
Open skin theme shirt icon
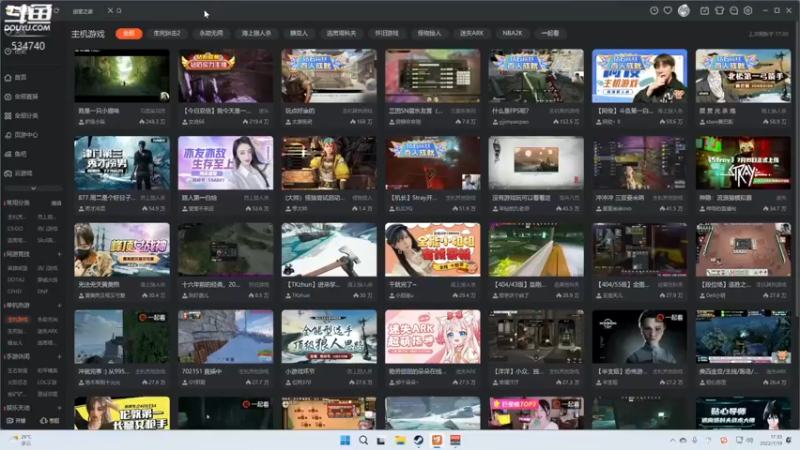pyautogui.click(x=719, y=10)
